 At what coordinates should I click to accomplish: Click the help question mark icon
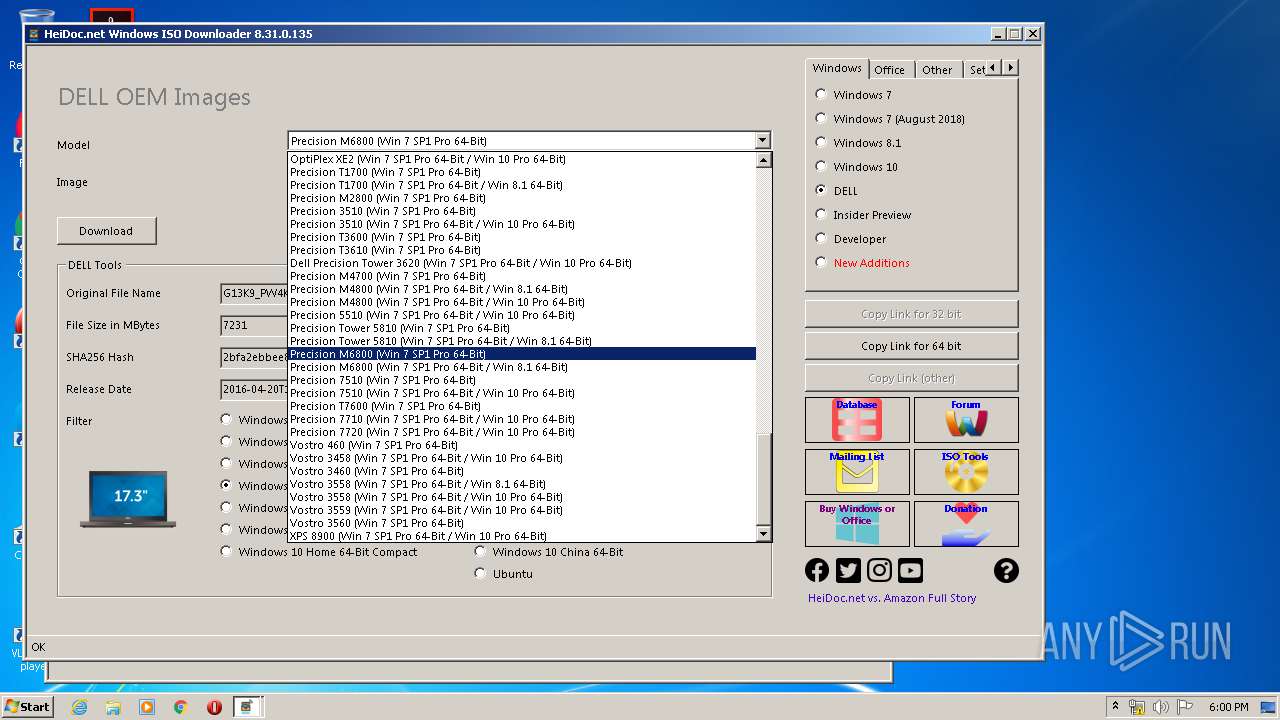click(x=1006, y=570)
